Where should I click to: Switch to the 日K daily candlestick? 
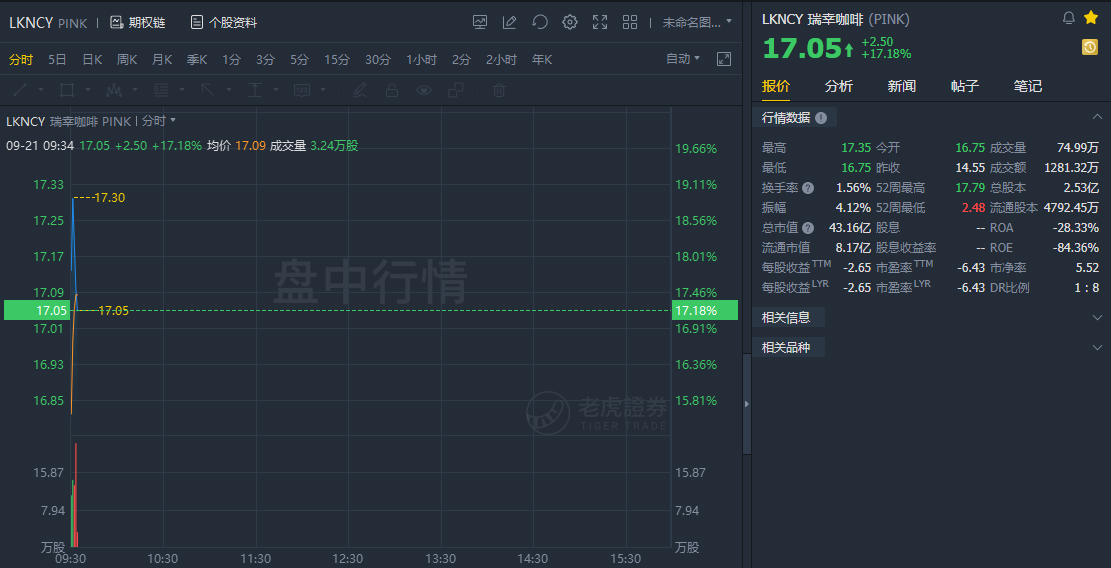(92, 59)
